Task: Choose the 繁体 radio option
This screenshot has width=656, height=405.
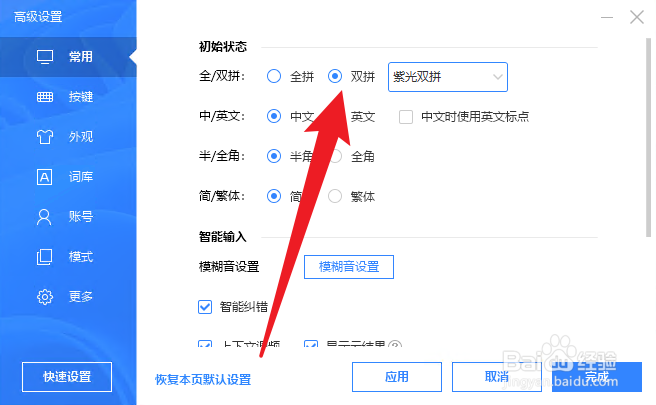Action: 335,196
